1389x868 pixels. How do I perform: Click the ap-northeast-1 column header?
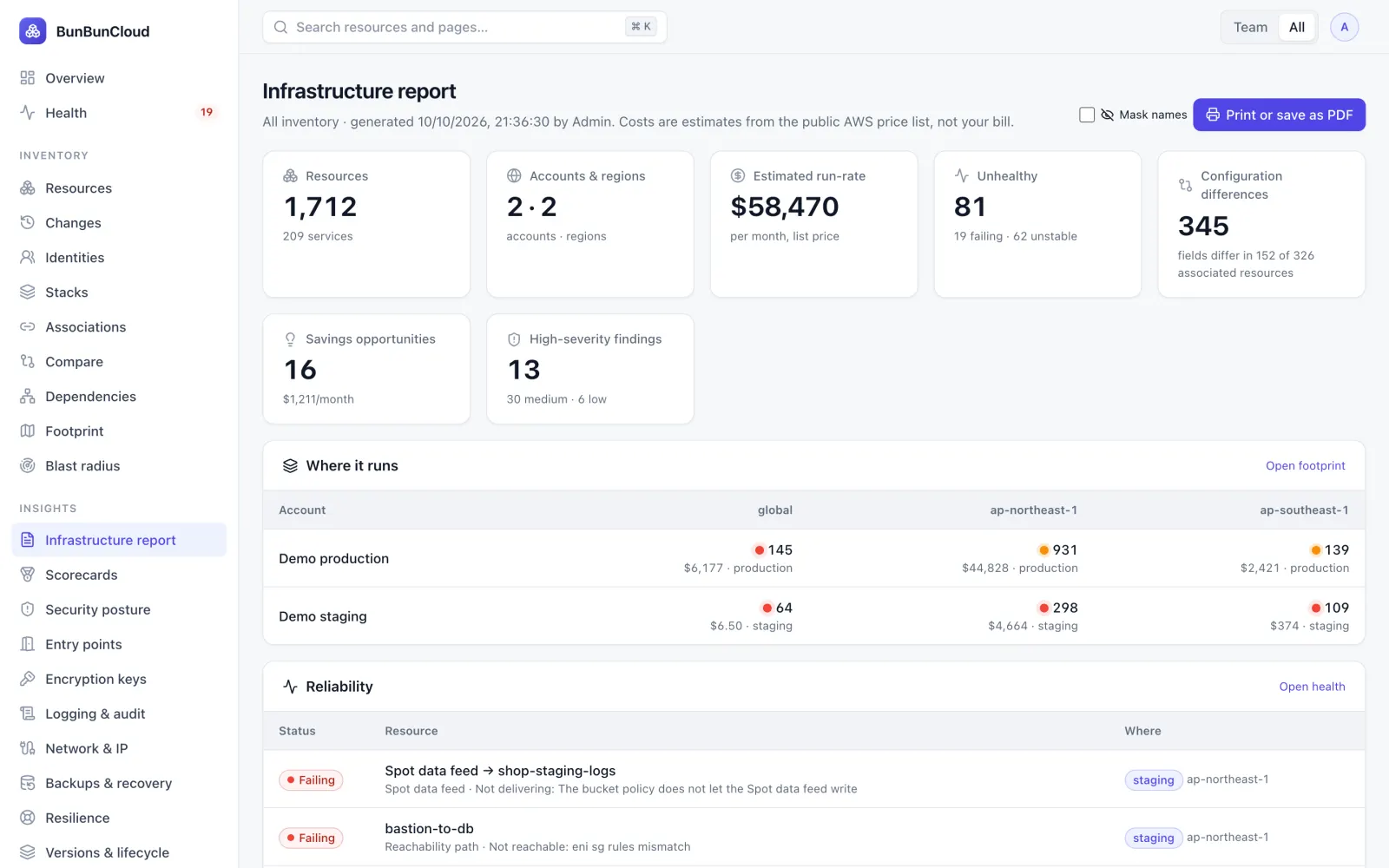[x=1033, y=510]
